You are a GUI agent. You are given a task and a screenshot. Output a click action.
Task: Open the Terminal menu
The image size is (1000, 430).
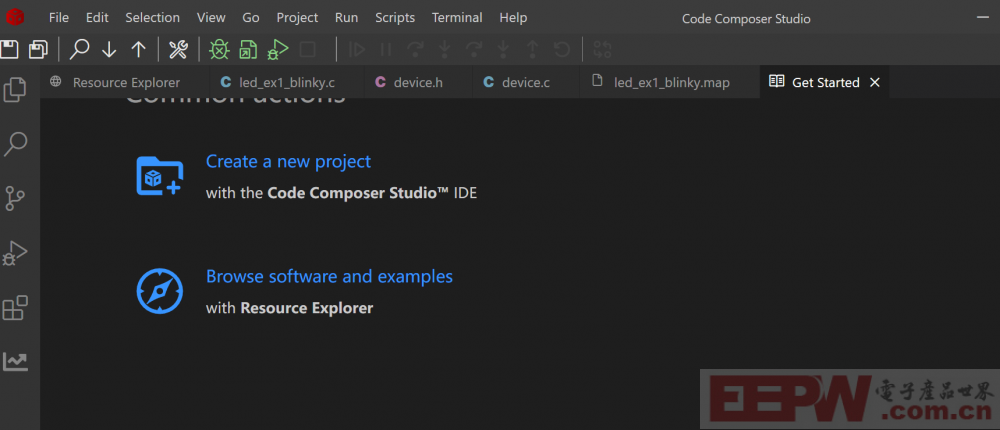point(457,18)
